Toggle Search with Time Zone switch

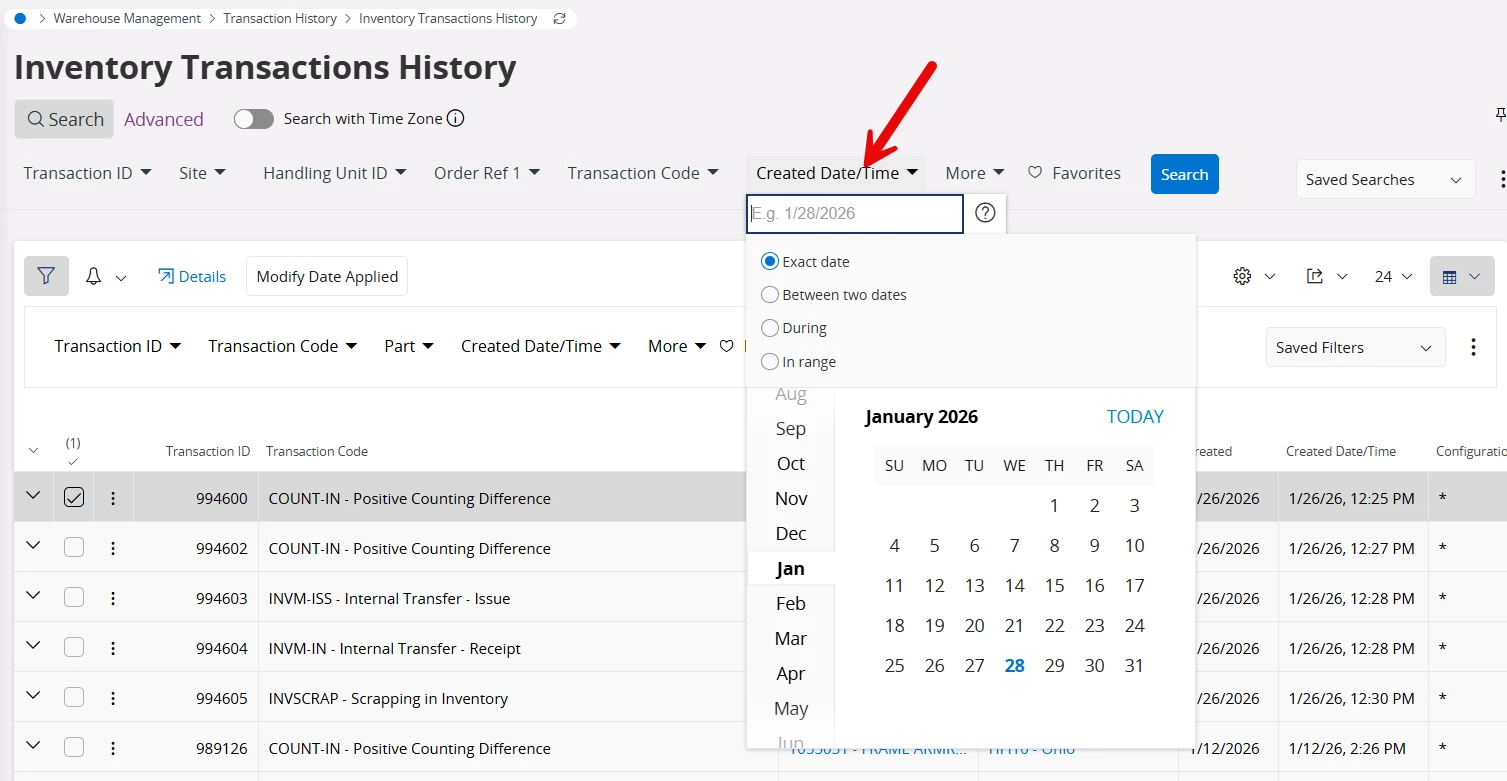254,119
